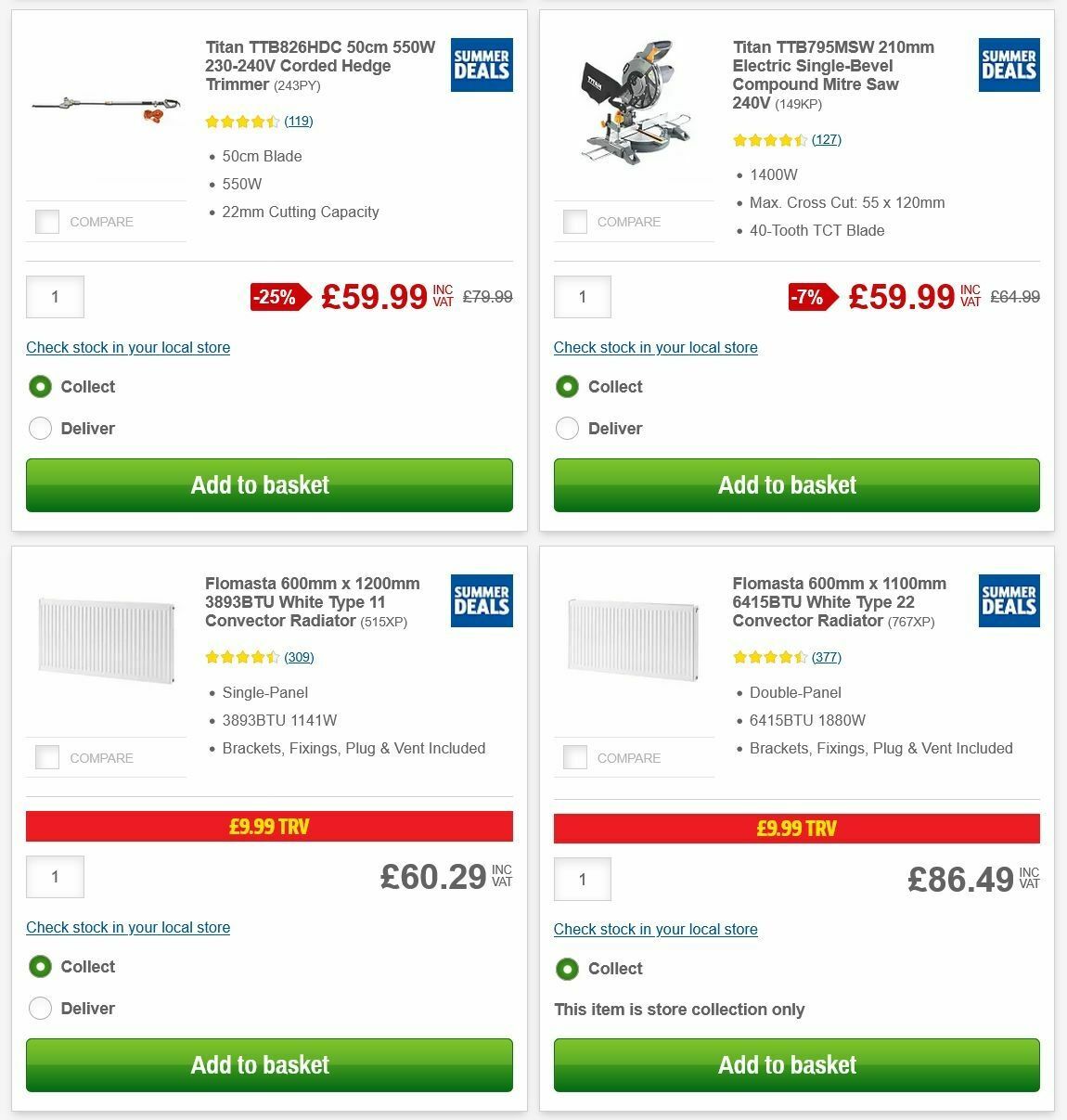The height and width of the screenshot is (1120, 1067).
Task: Click the star rating on the hedge trimmer
Action: [239, 121]
